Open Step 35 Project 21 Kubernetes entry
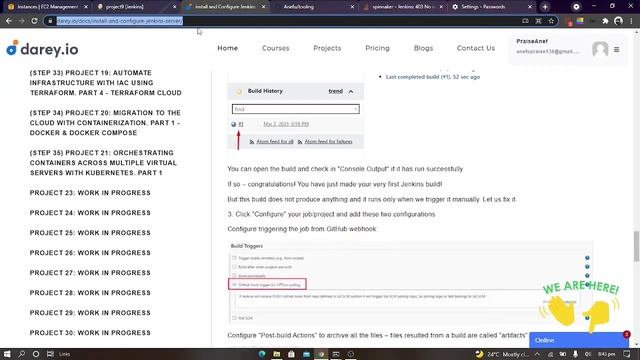Image resolution: width=640 pixels, height=360 pixels. [x=103, y=163]
